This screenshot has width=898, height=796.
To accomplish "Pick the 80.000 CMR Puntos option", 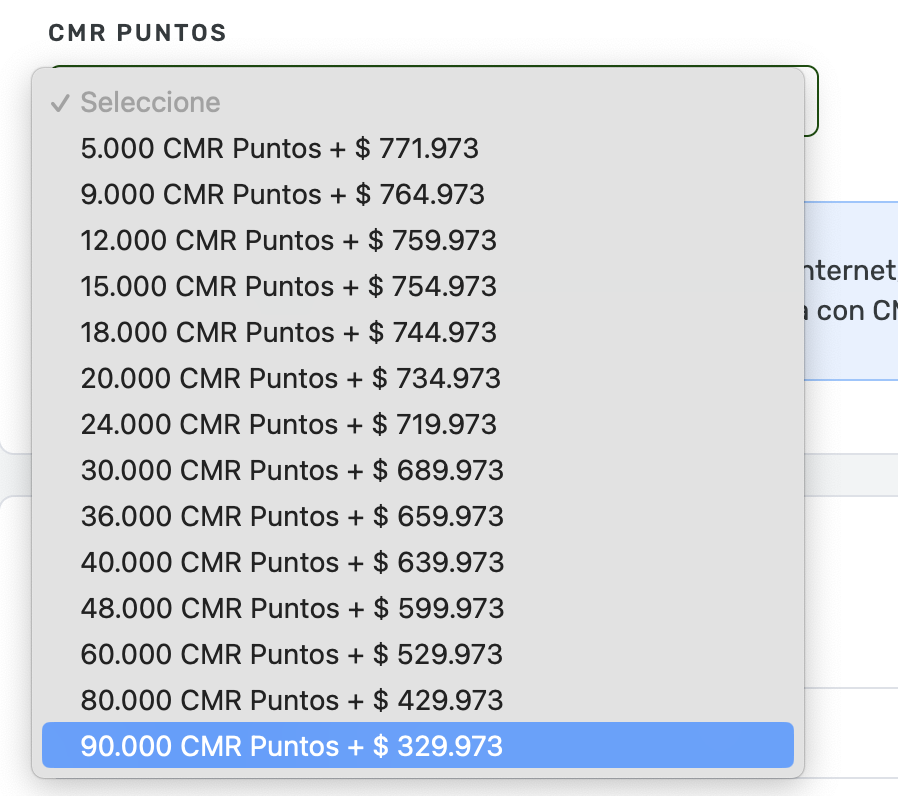I will coord(291,700).
